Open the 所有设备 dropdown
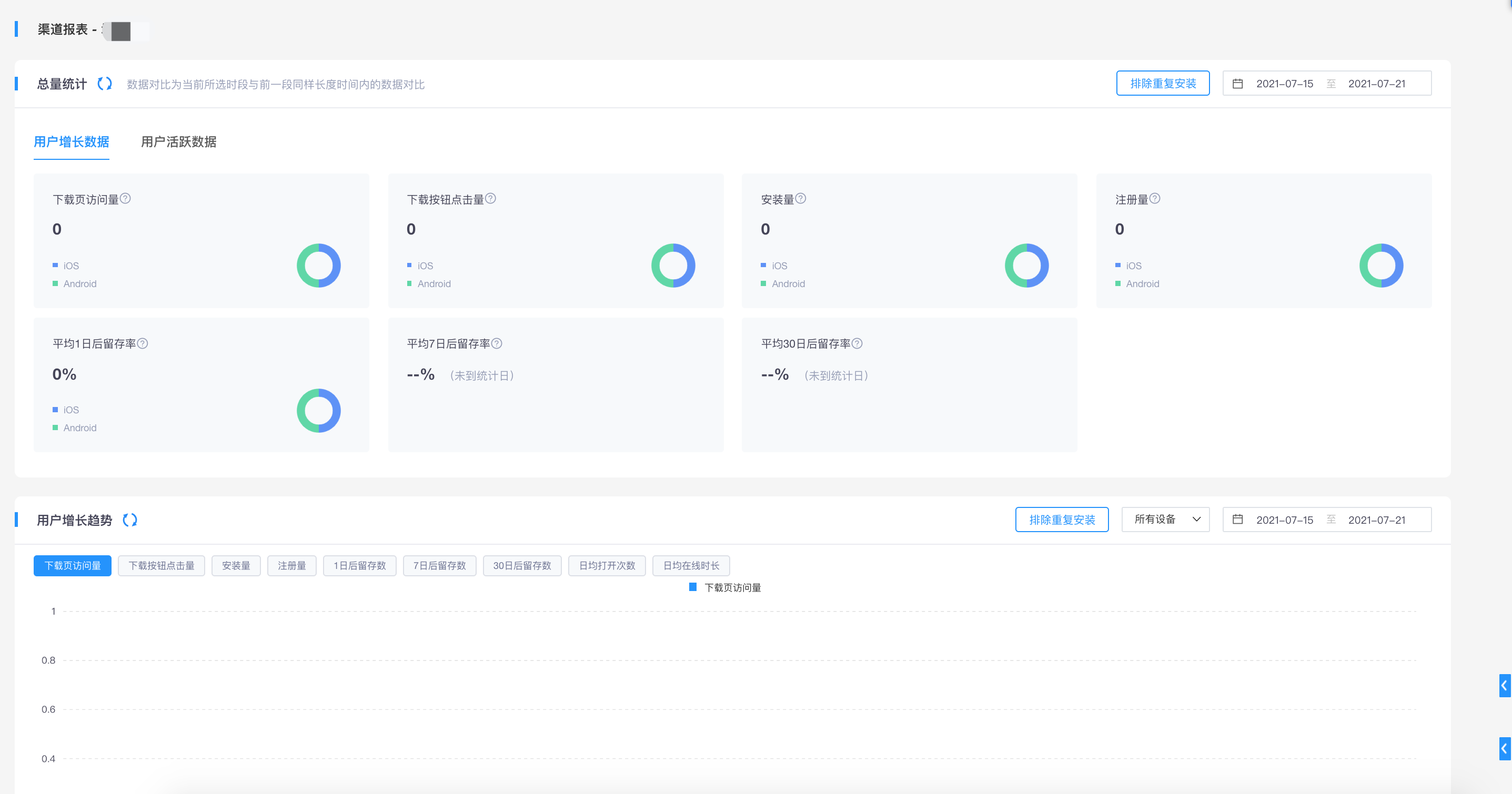This screenshot has height=794, width=1512. [1165, 520]
